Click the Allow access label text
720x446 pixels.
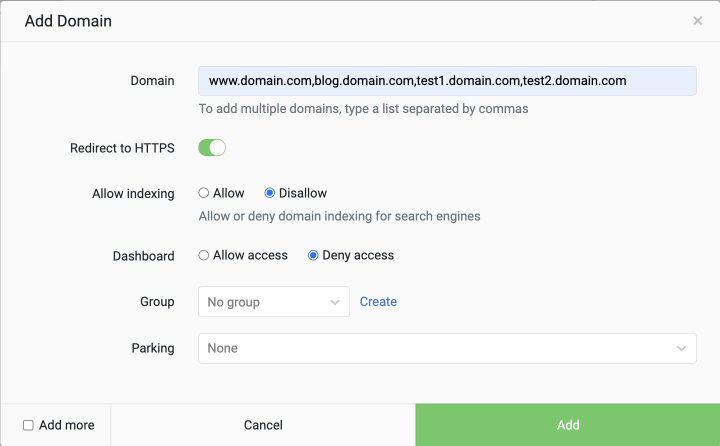coord(250,255)
